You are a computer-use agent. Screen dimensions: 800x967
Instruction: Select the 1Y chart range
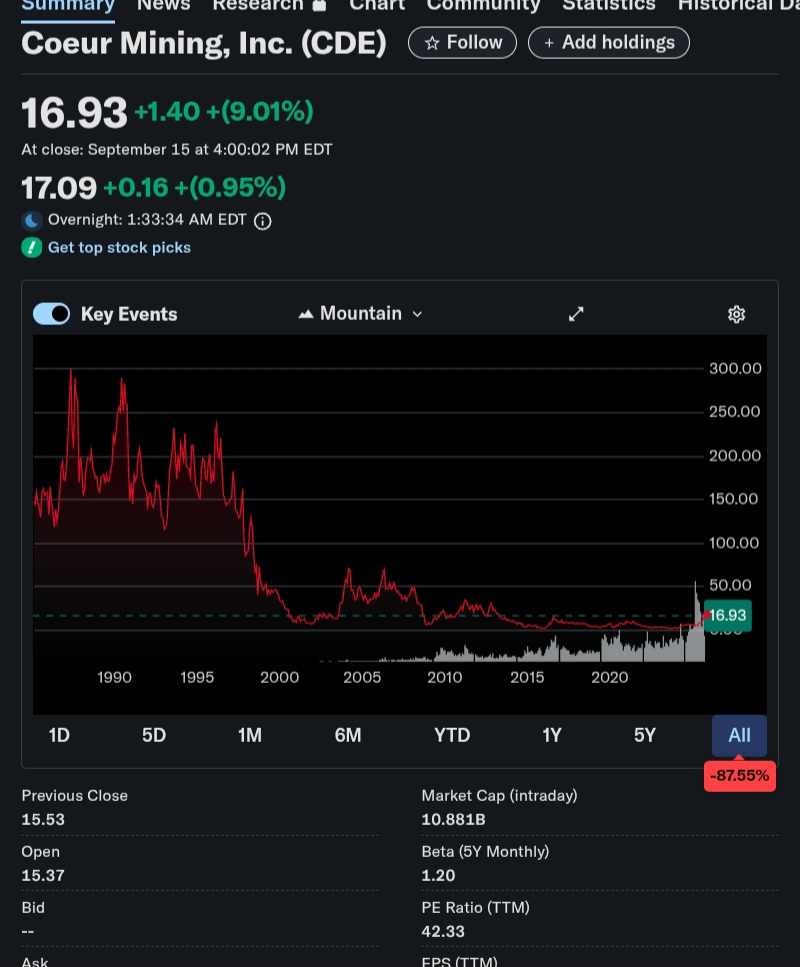[552, 735]
